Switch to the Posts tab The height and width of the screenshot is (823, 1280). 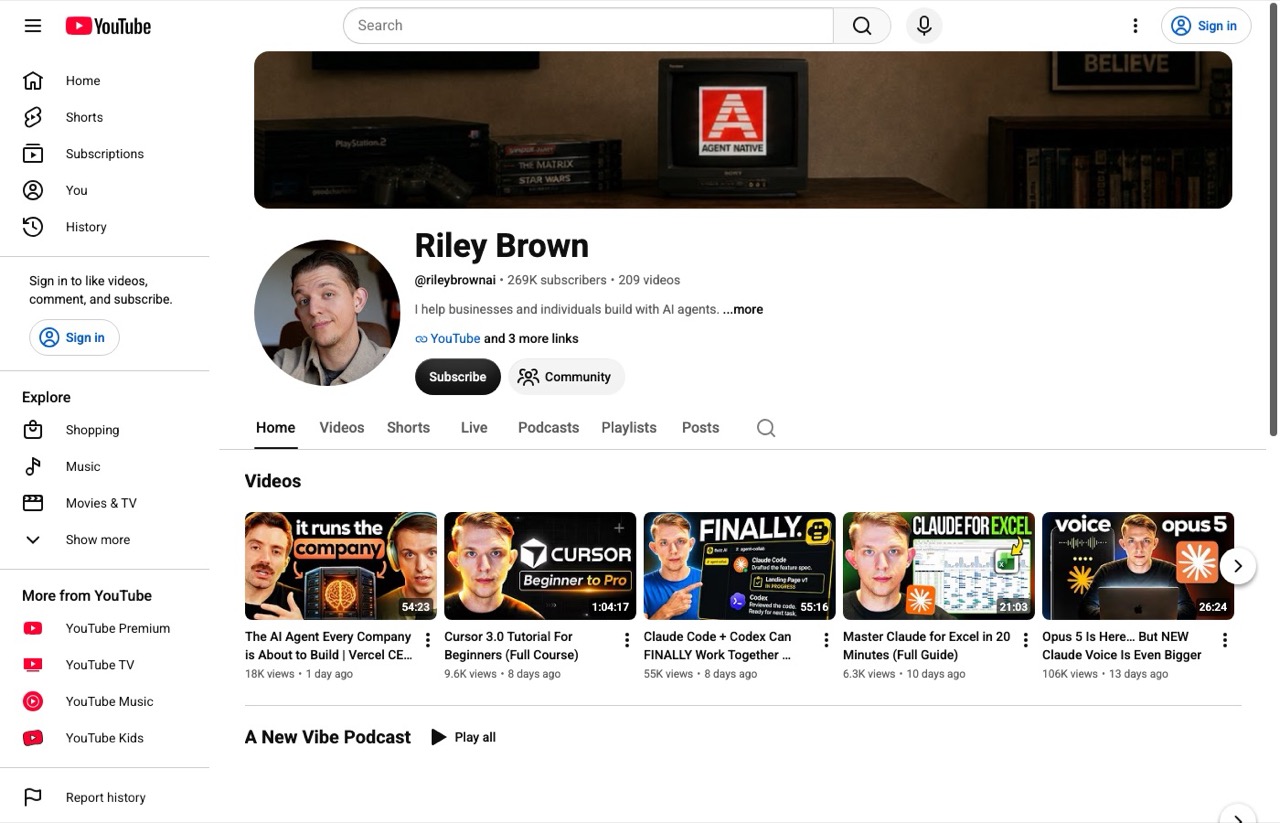coord(700,428)
